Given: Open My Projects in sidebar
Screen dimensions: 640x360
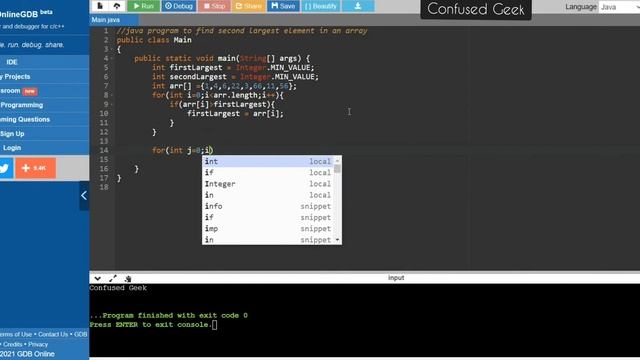Looking at the screenshot, I should point(44,76).
